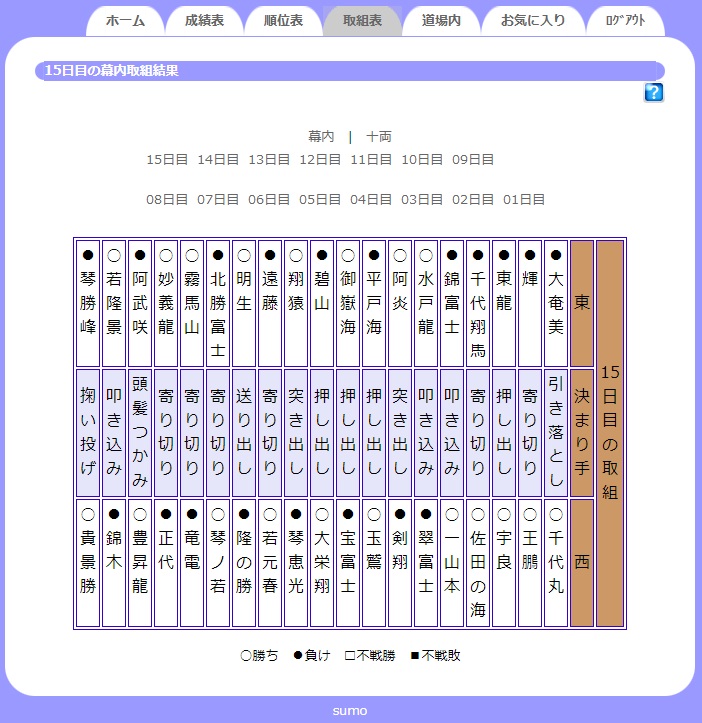Click west wrestler 千代丸
702x723 pixels.
pos(556,563)
